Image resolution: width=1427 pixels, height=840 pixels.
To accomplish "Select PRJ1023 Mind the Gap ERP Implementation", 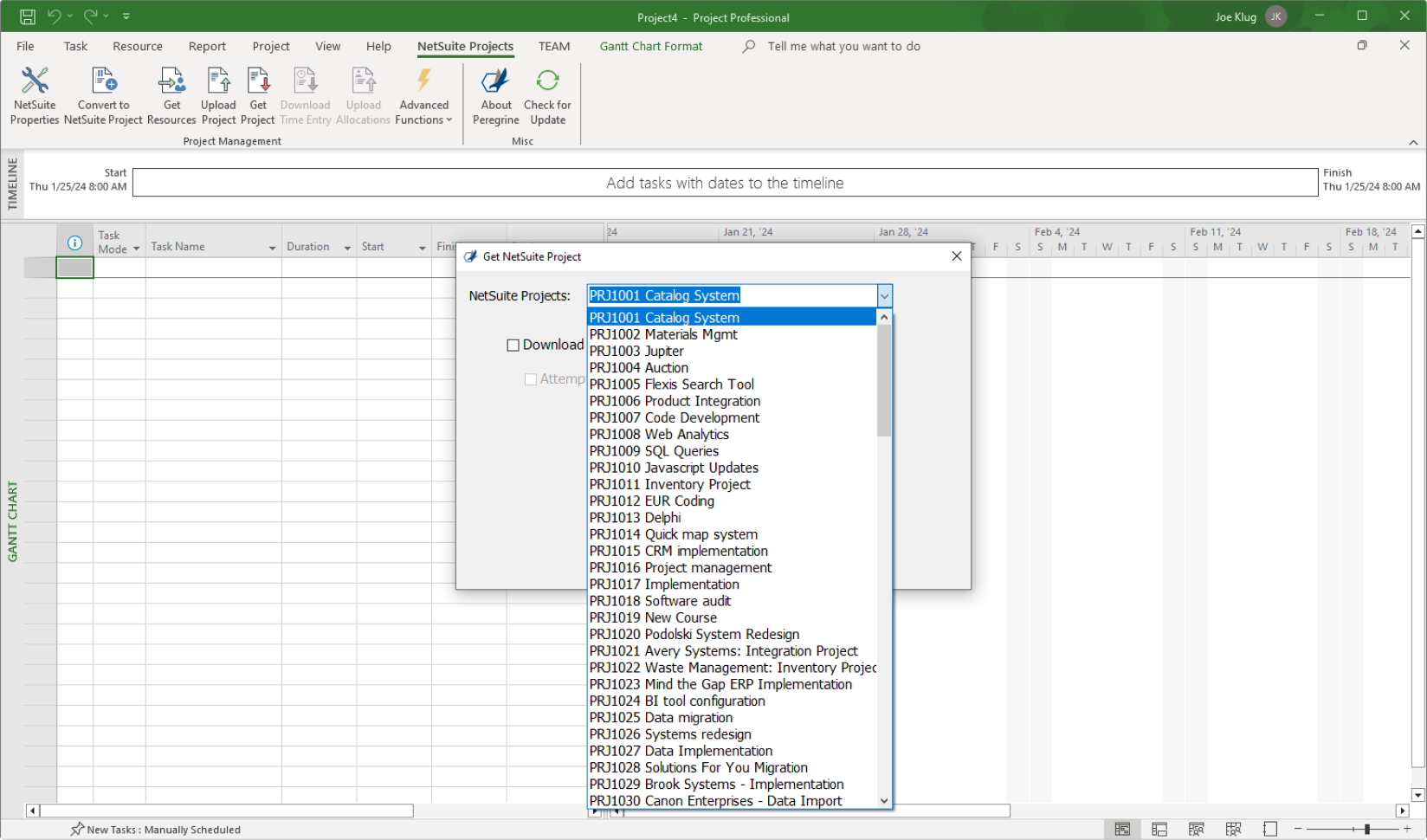I will (x=732, y=684).
